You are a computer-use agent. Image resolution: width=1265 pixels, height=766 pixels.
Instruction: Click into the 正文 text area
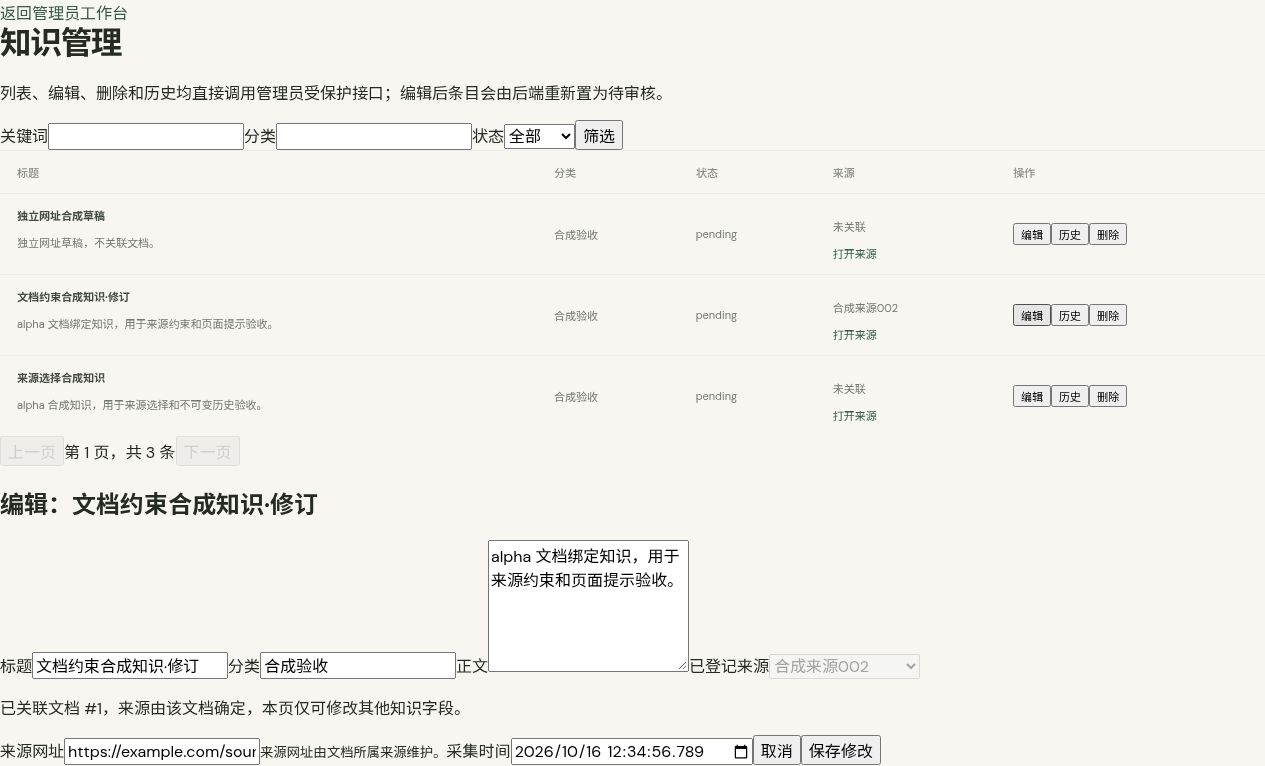click(x=588, y=606)
